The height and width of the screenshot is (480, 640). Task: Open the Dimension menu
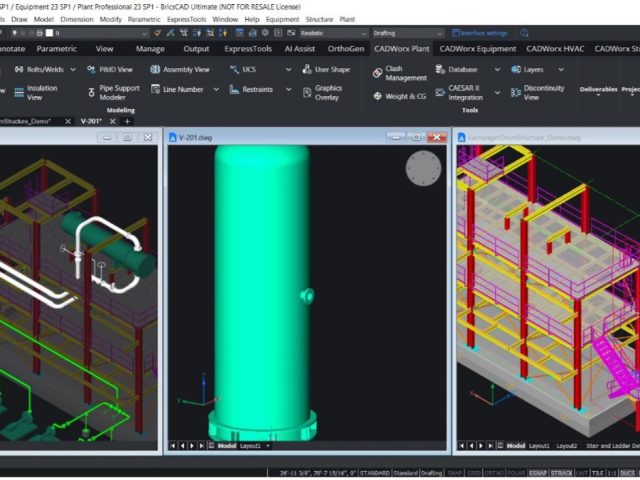coord(77,19)
